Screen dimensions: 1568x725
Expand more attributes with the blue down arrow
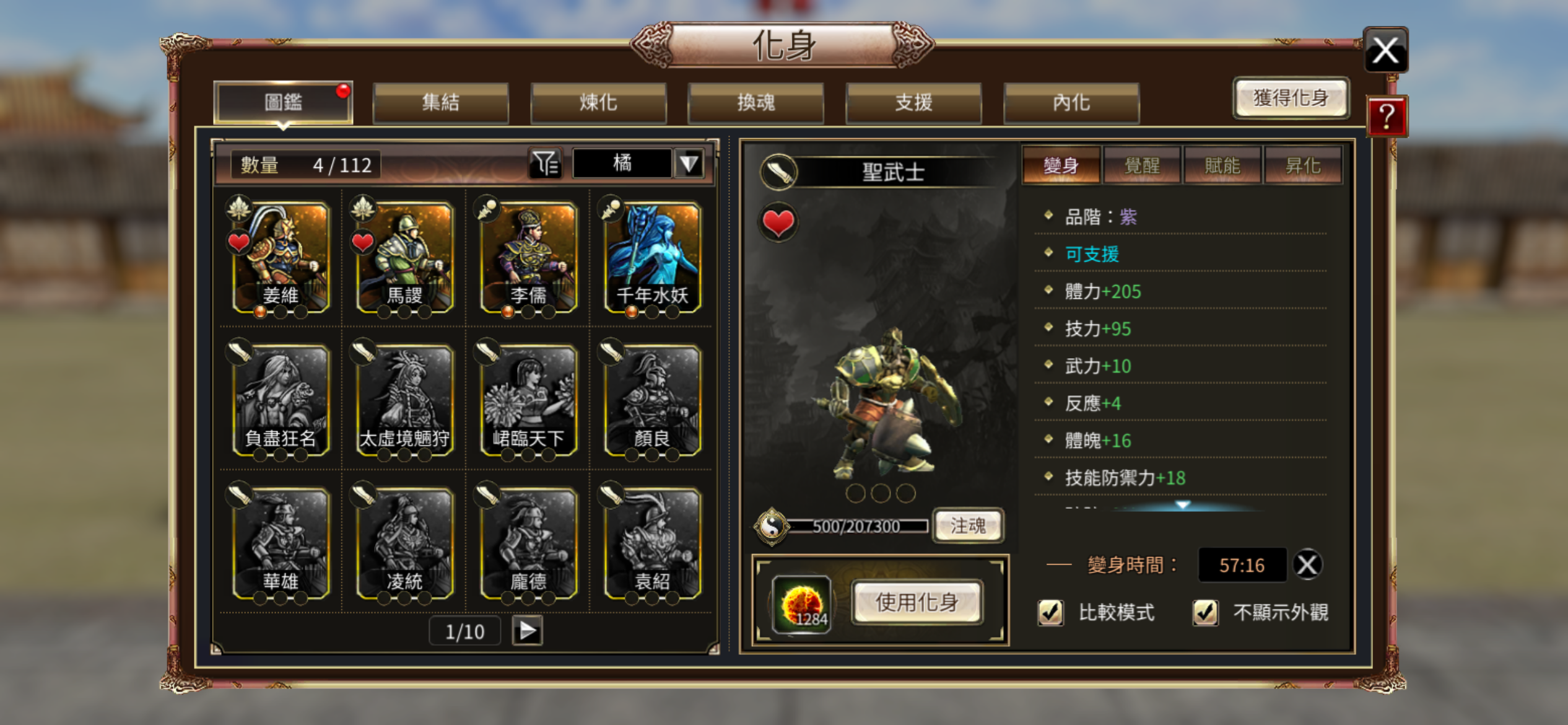[x=1183, y=505]
